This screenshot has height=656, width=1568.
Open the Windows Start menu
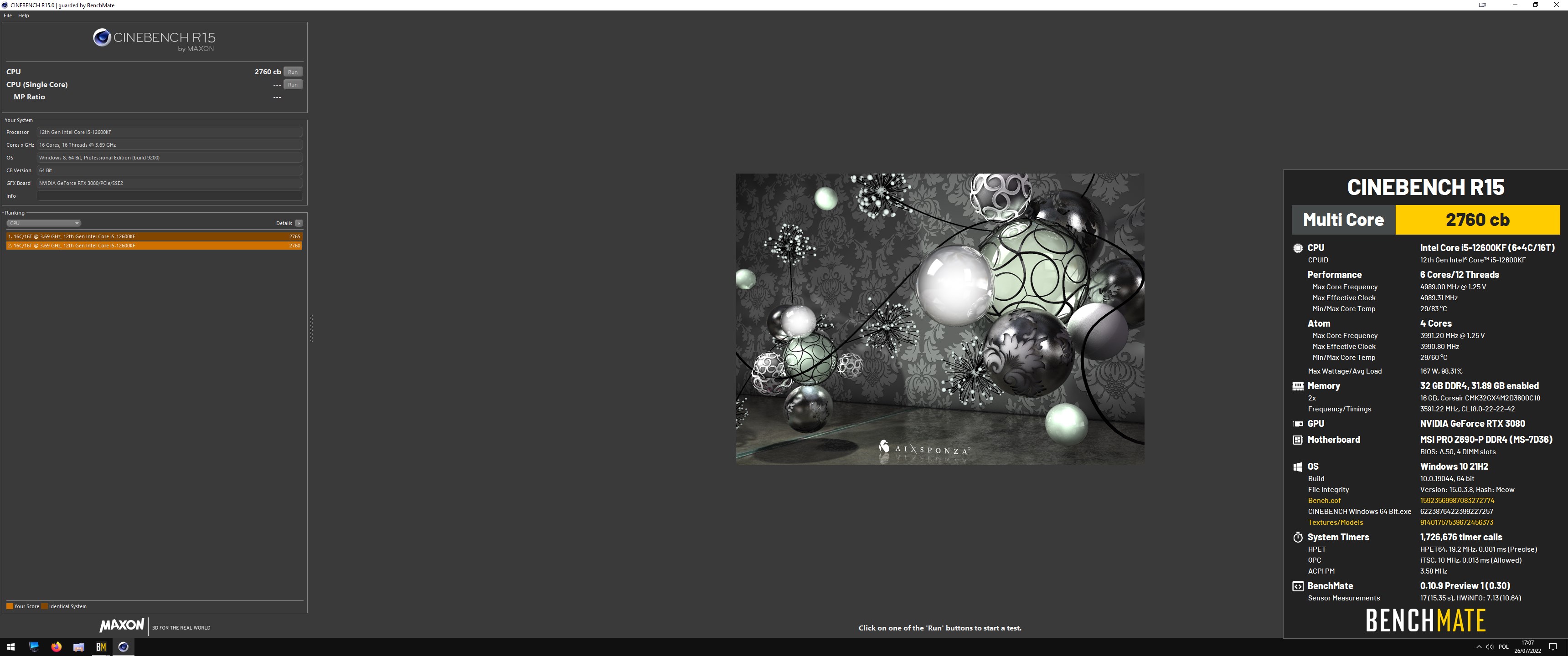point(10,647)
